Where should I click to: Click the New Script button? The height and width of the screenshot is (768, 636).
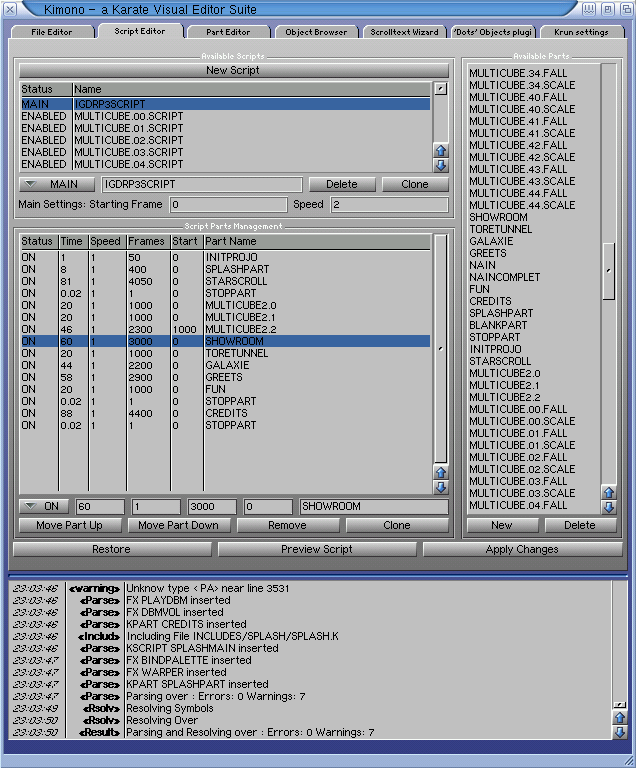232,70
